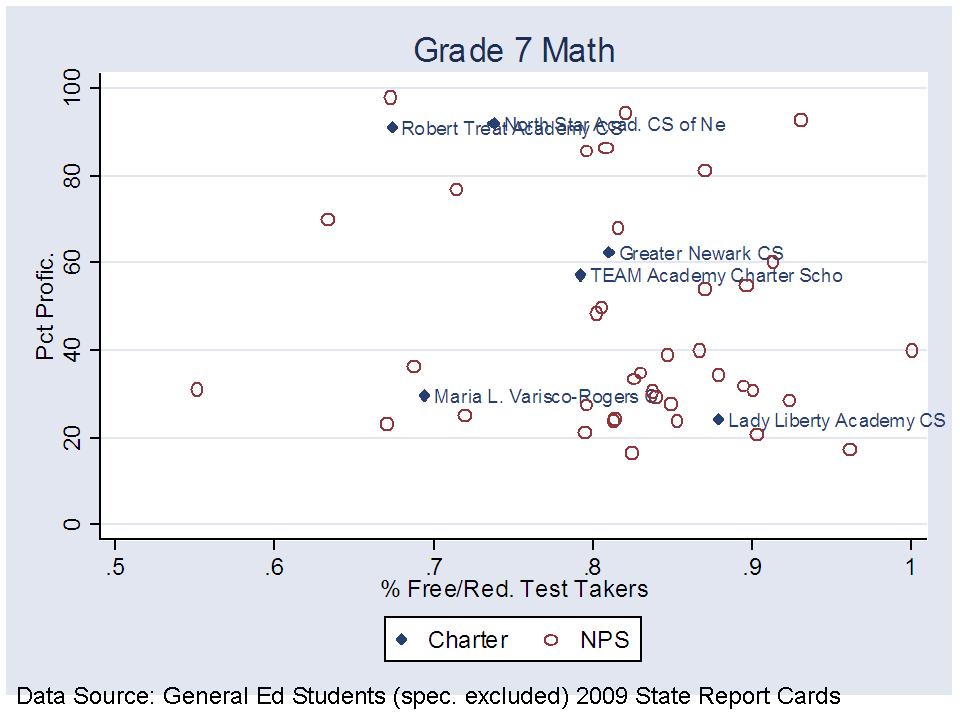960x720 pixels.
Task: Select the Lady Liberty Academy CS diamond
Action: pyautogui.click(x=718, y=420)
